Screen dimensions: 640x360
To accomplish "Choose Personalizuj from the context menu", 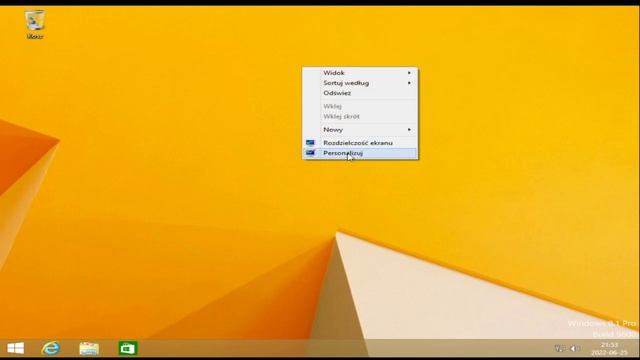I will pos(360,153).
